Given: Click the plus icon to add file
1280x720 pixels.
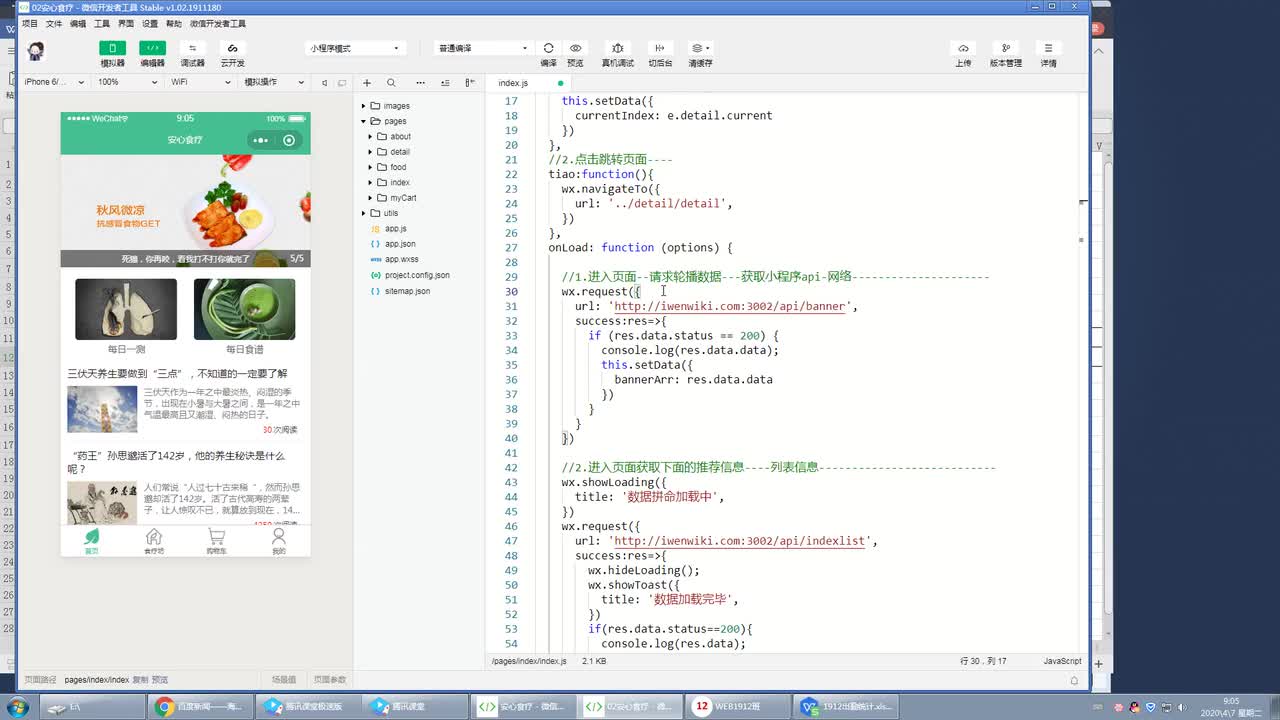Looking at the screenshot, I should click(x=367, y=83).
